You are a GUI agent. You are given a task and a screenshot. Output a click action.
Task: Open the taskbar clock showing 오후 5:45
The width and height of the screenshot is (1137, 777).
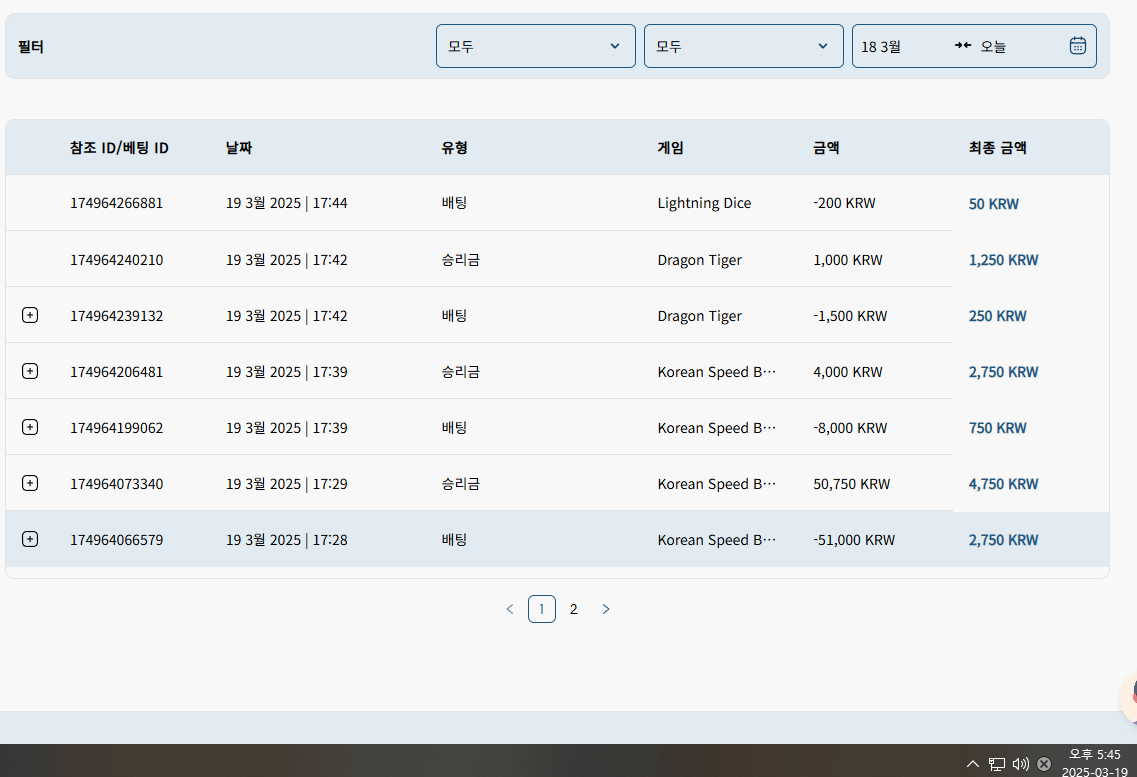point(1095,763)
